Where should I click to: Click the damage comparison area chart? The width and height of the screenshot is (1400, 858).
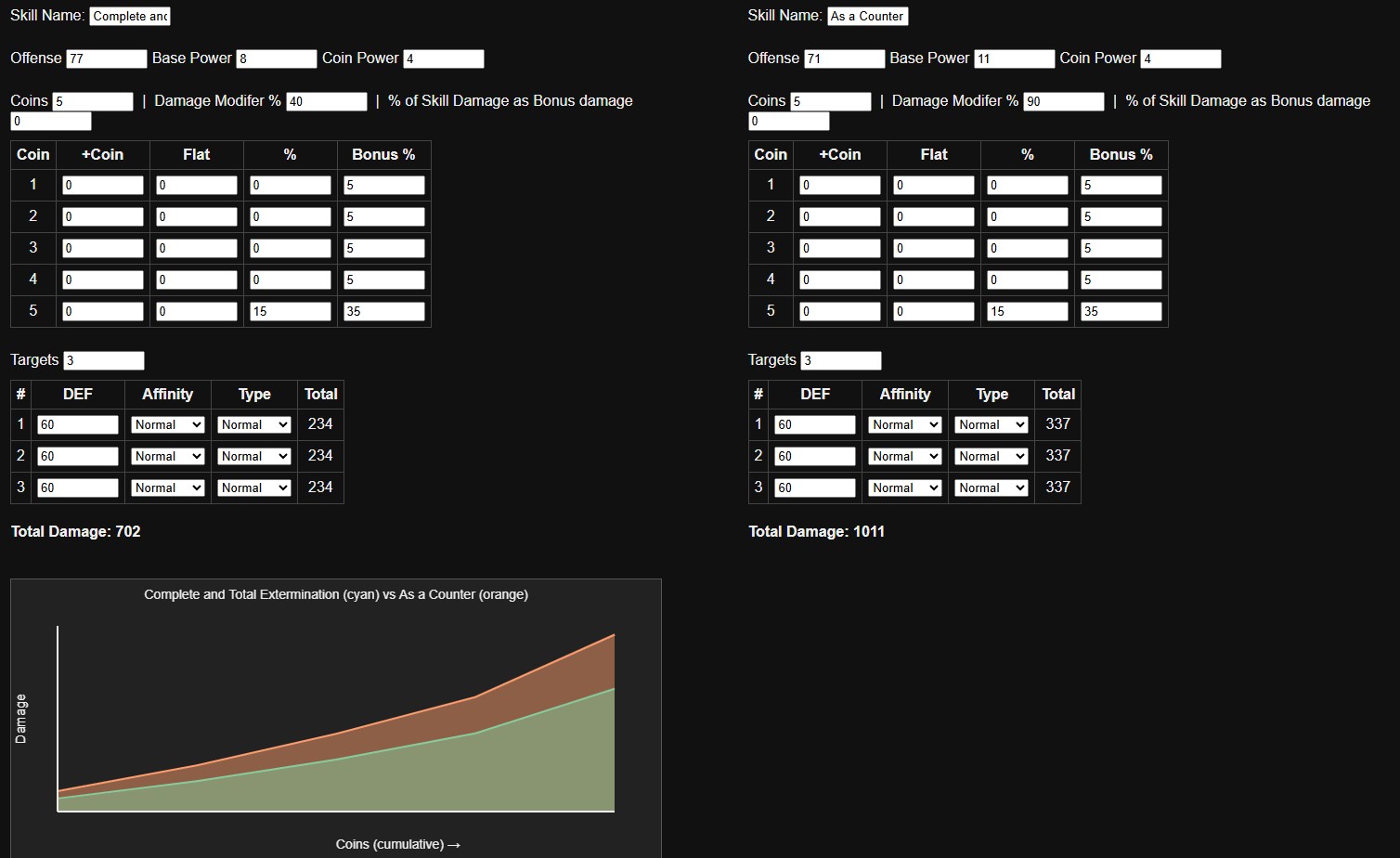click(336, 719)
